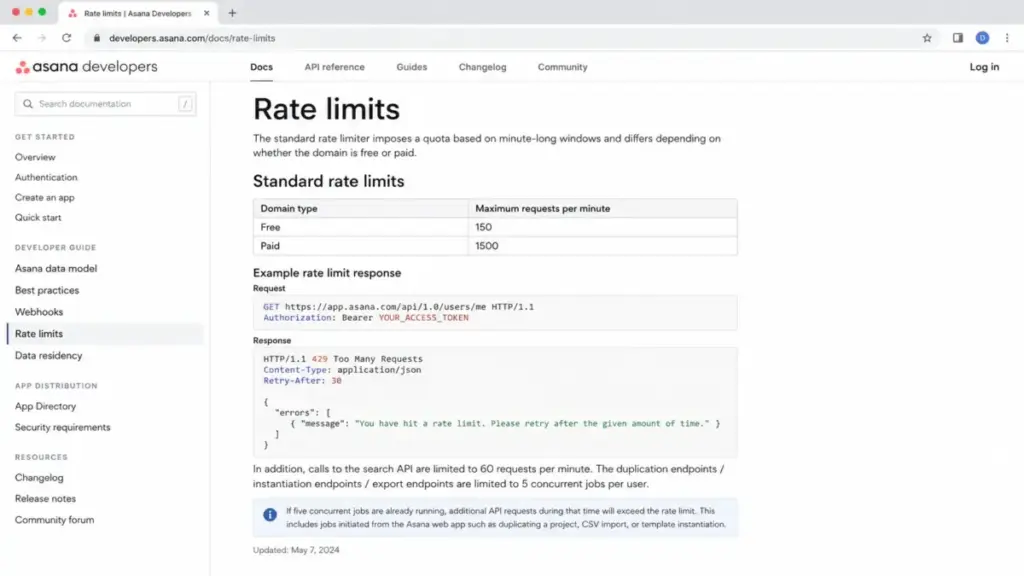The width and height of the screenshot is (1024, 576).
Task: Open Overview in the sidebar
Action: point(35,157)
